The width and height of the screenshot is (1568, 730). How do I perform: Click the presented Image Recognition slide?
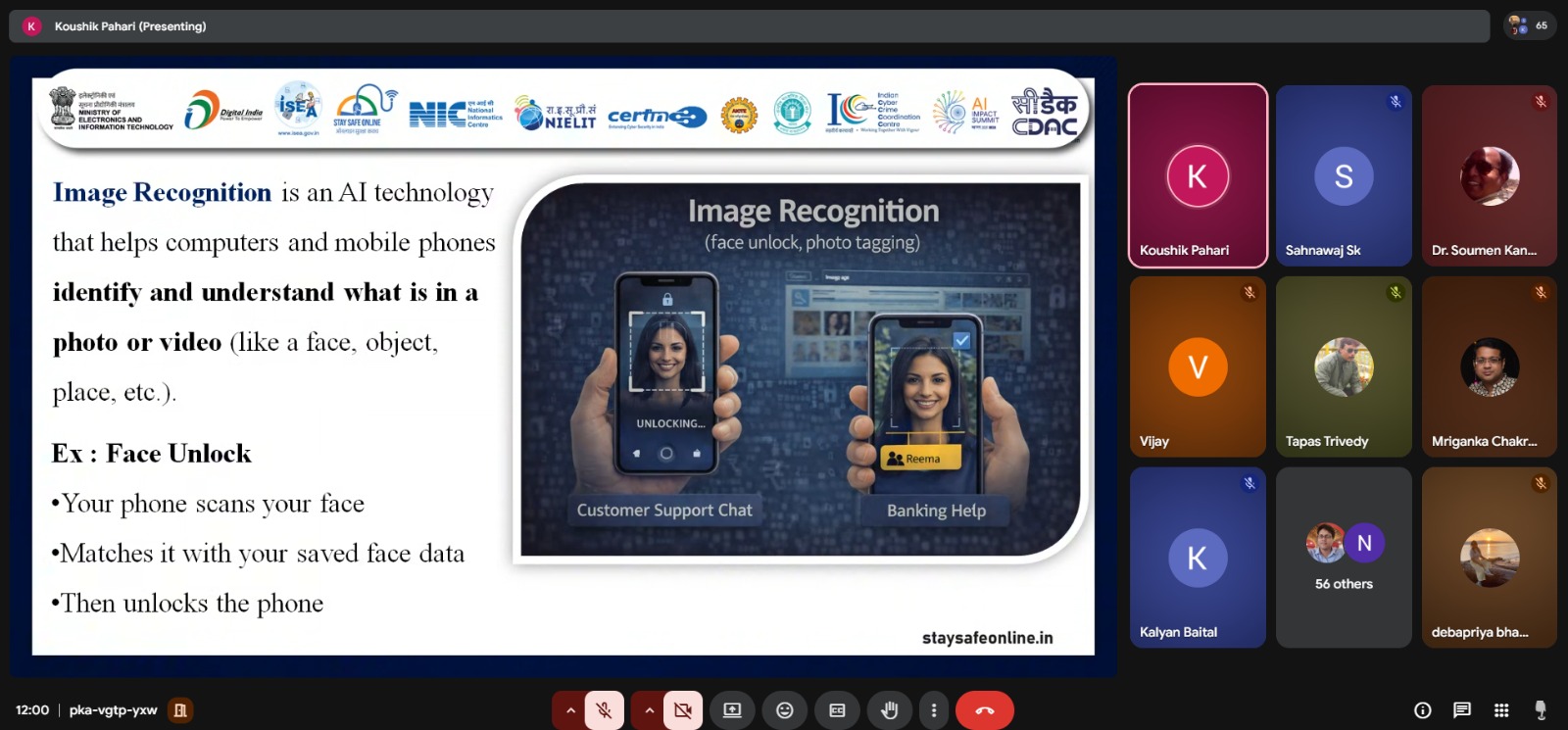[x=563, y=363]
